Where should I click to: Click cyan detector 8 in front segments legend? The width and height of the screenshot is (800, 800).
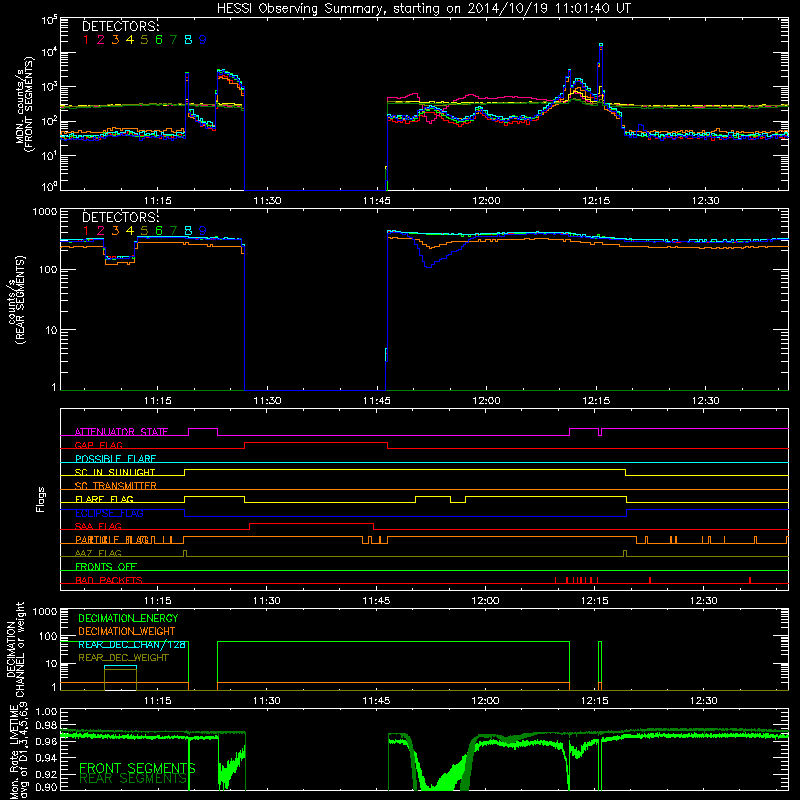tap(188, 40)
